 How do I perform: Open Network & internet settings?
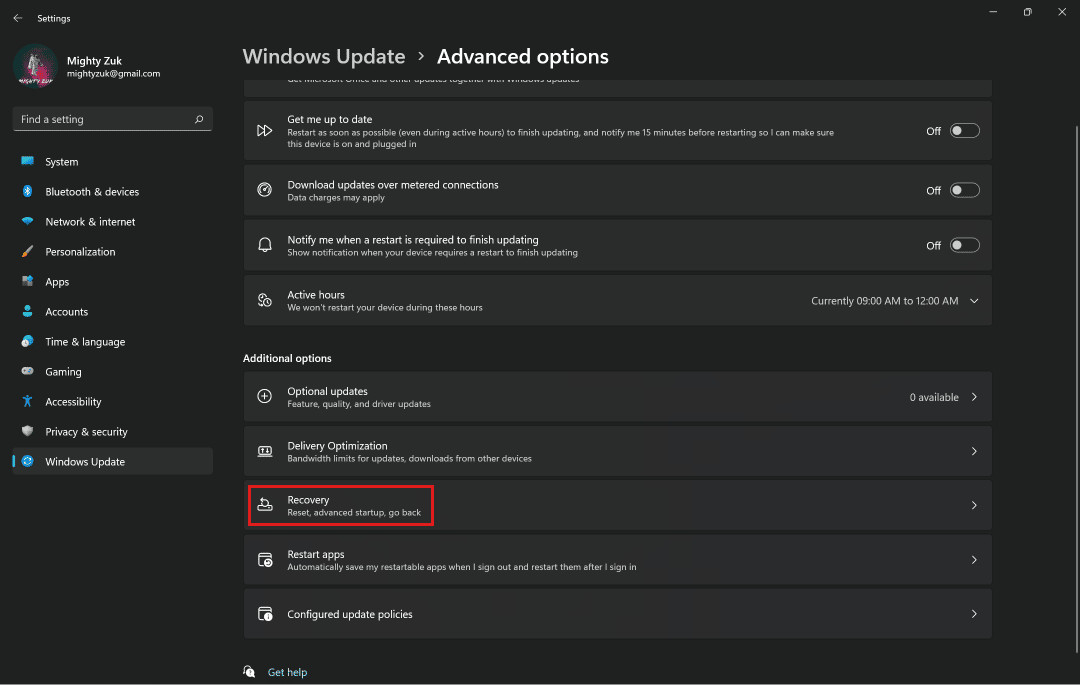click(x=113, y=222)
